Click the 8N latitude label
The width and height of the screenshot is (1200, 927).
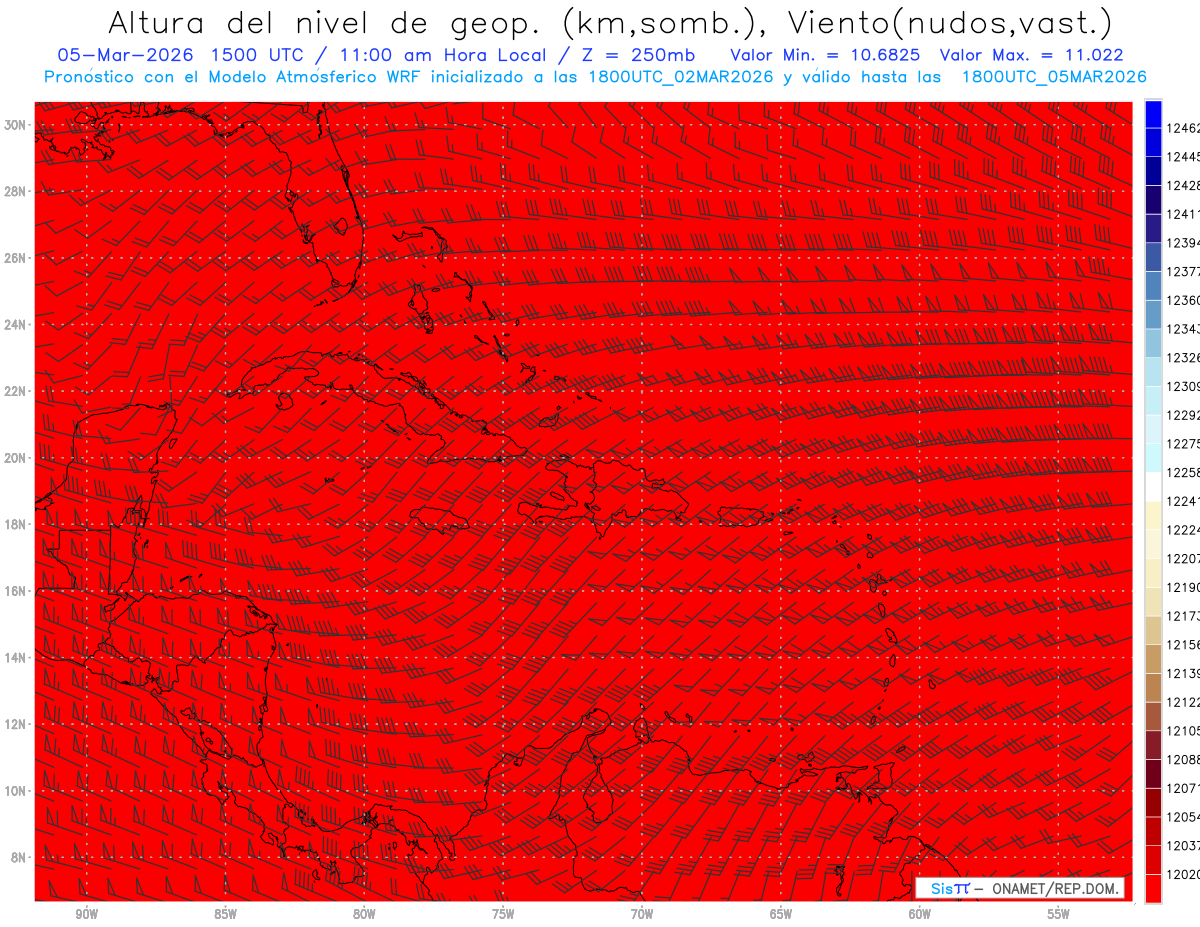click(x=19, y=857)
